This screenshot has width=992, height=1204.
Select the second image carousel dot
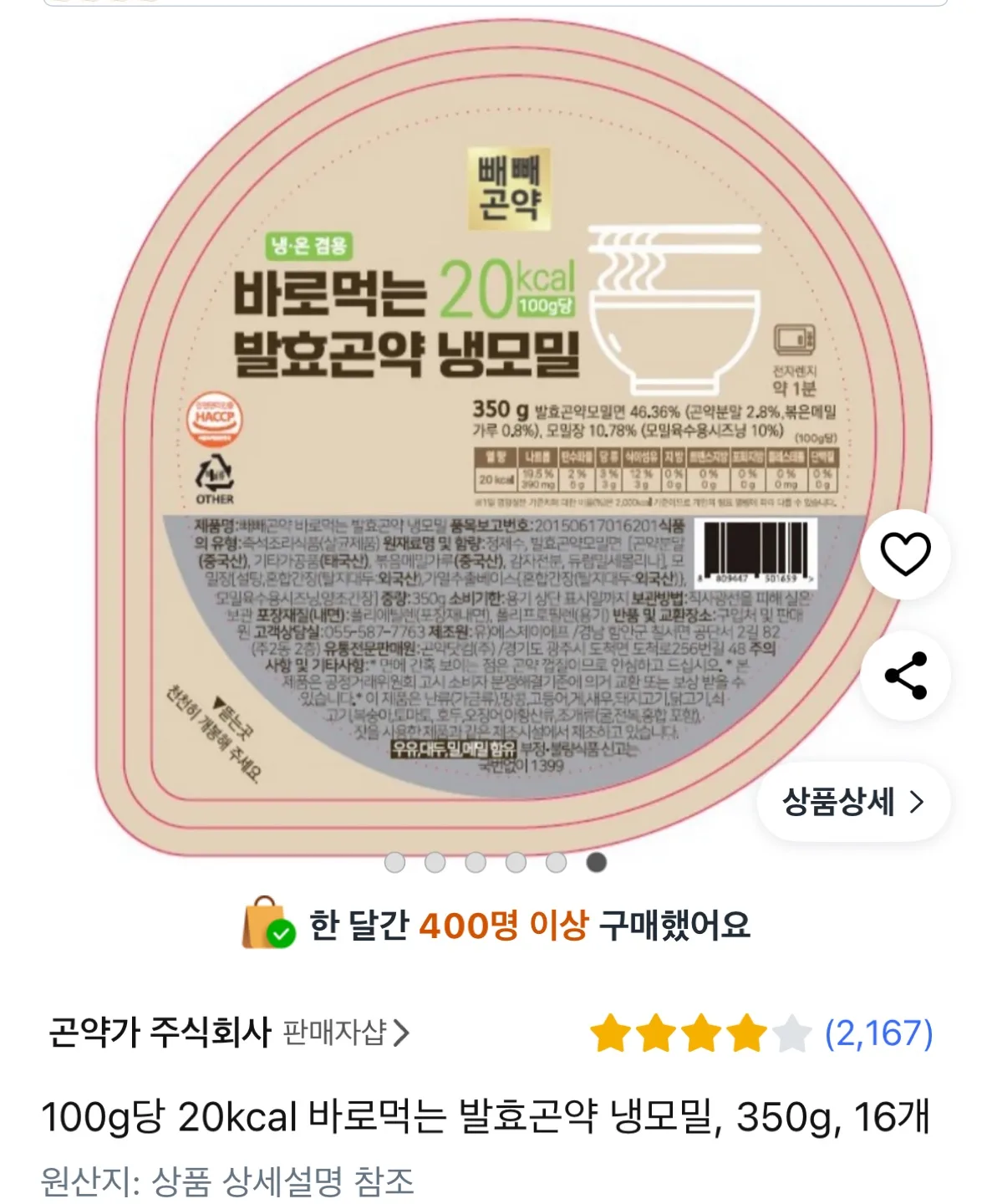coord(435,862)
